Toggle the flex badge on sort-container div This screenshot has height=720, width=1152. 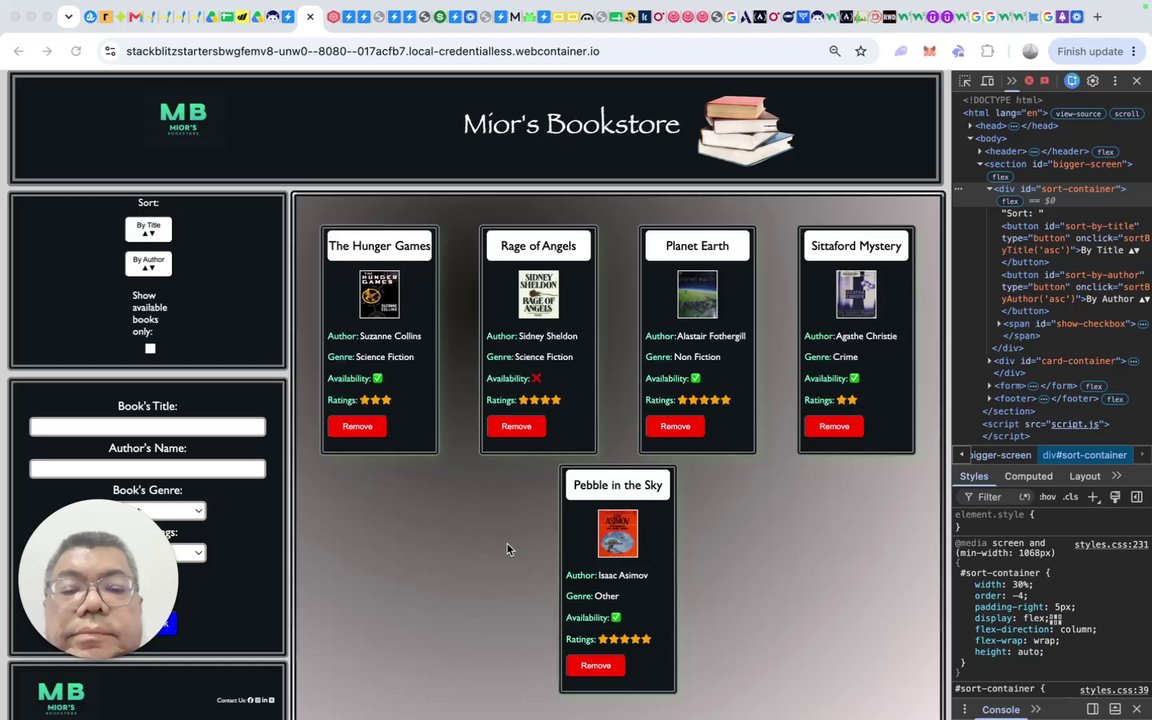1009,201
